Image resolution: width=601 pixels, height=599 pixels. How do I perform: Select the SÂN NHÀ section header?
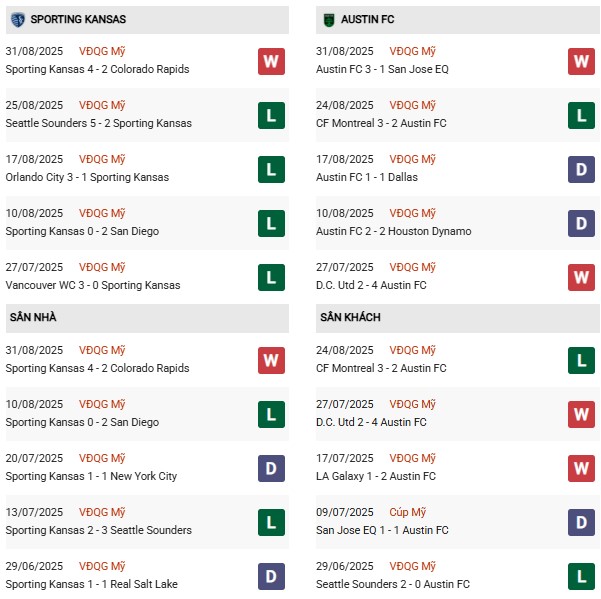click(x=32, y=317)
